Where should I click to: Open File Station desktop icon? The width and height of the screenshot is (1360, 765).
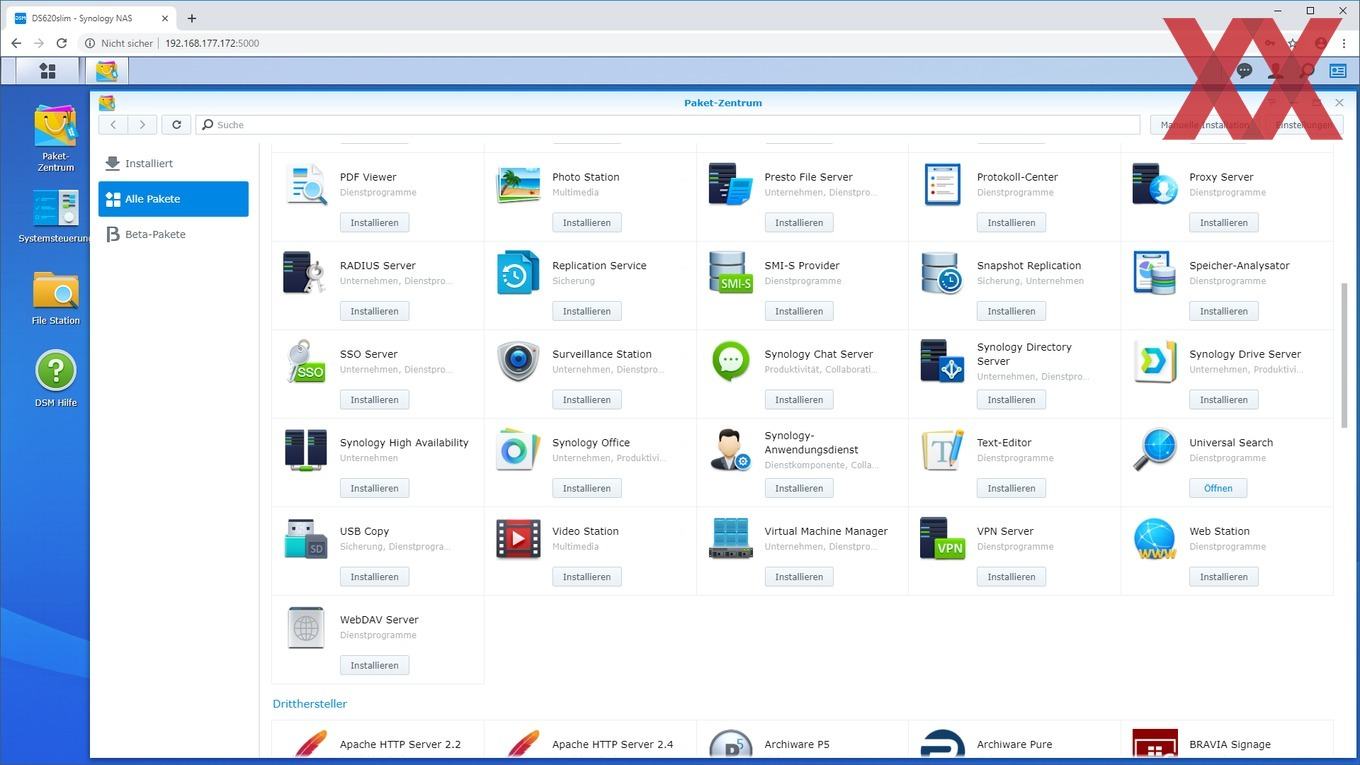click(56, 298)
